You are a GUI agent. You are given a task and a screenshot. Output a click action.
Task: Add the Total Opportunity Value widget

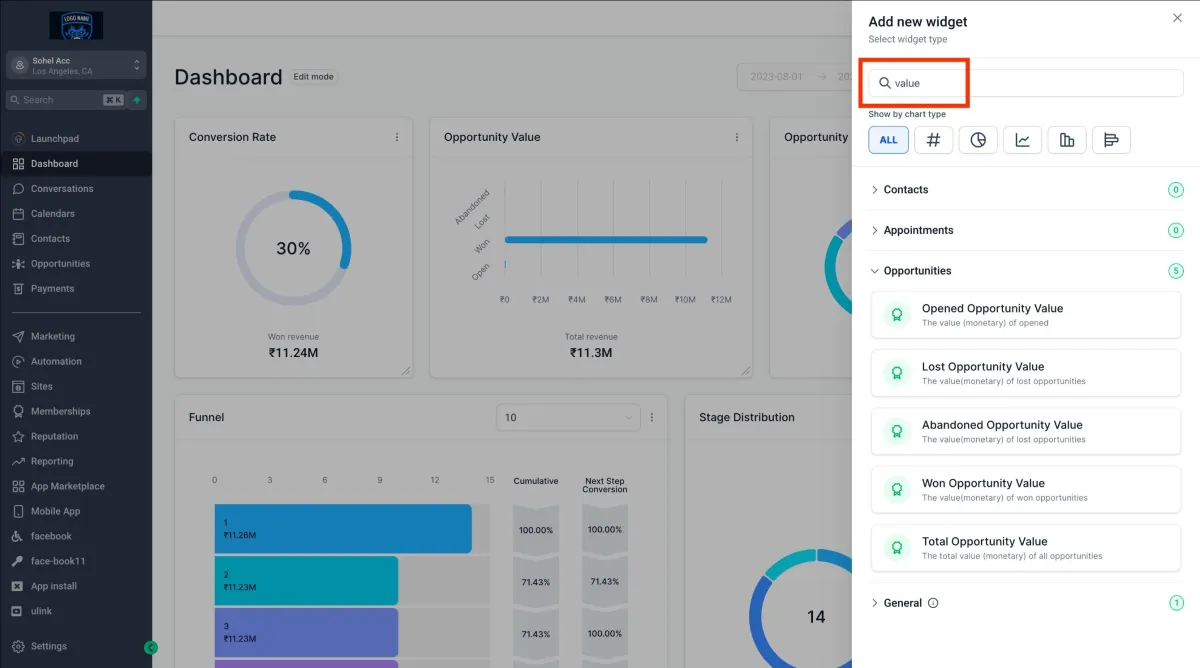click(1025, 547)
